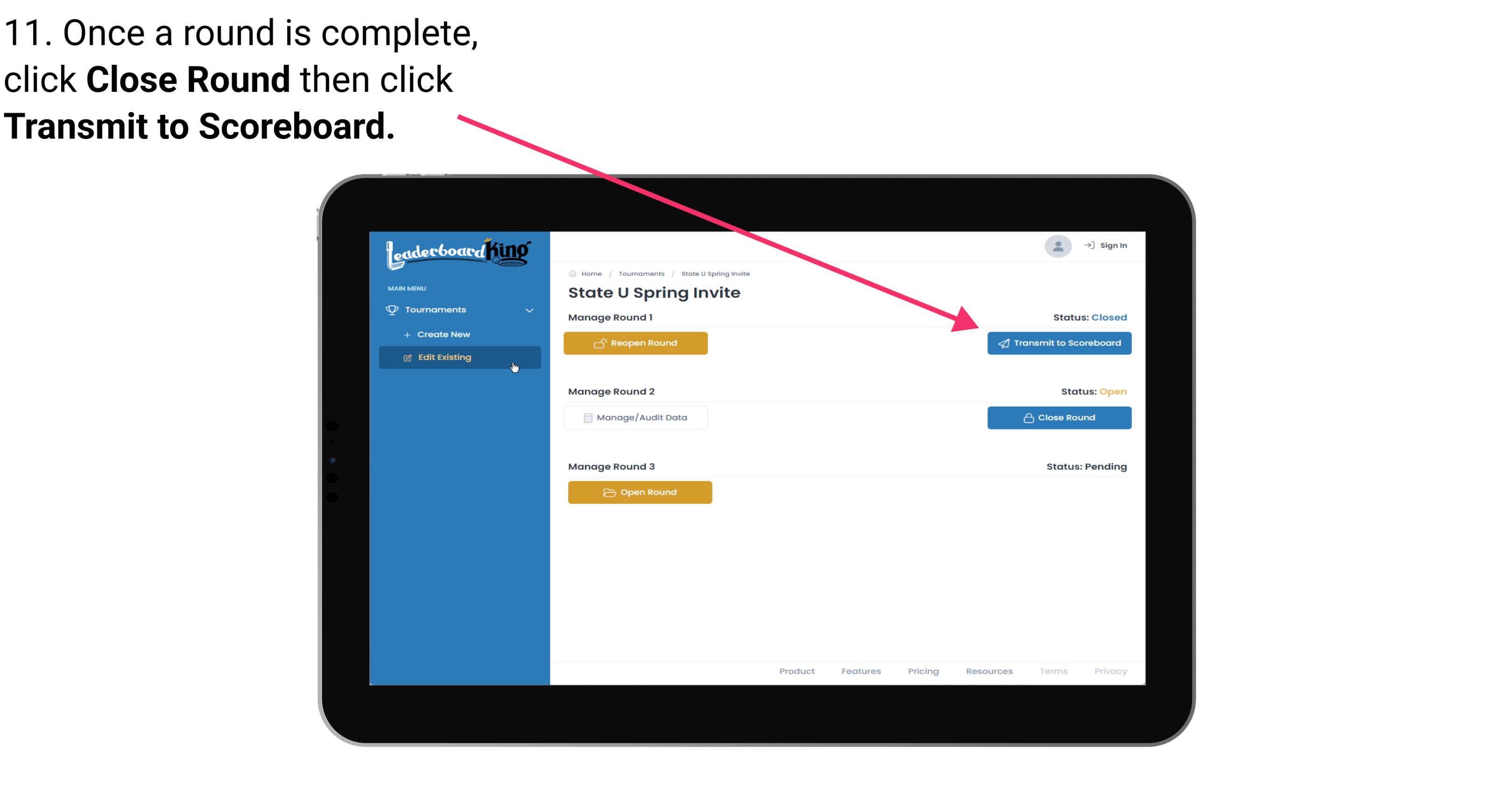Screen dimensions: 1510x812
Task: Click the Reopen Round icon for Round 1
Action: pyautogui.click(x=600, y=343)
